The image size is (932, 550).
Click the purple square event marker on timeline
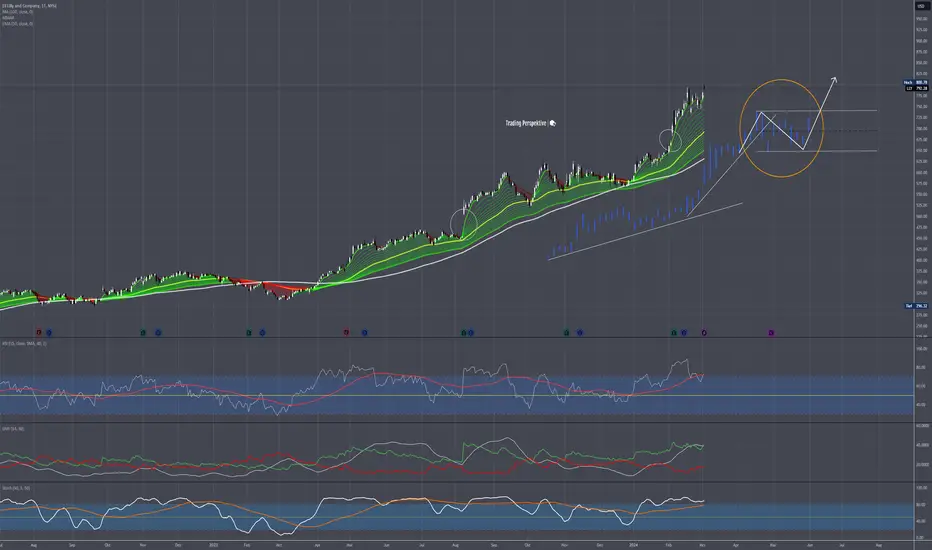771,333
